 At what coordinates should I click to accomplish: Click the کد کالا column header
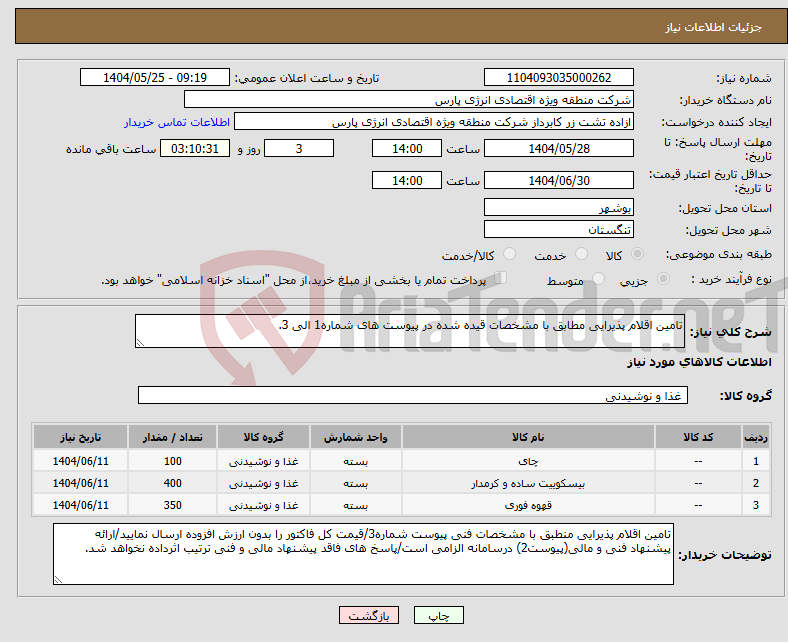coord(698,437)
